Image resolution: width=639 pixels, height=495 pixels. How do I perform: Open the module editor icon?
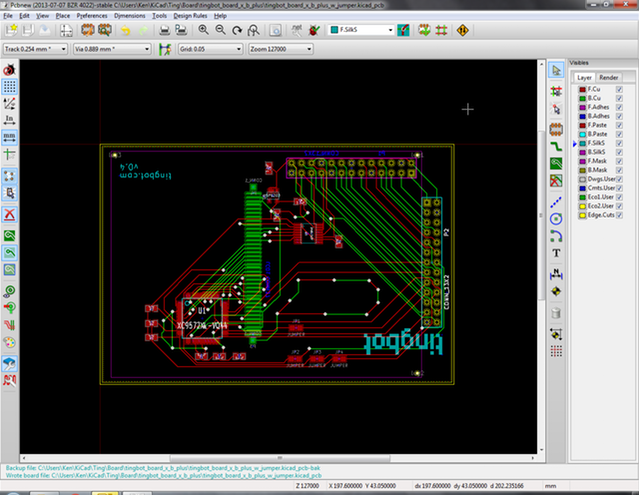(x=88, y=30)
